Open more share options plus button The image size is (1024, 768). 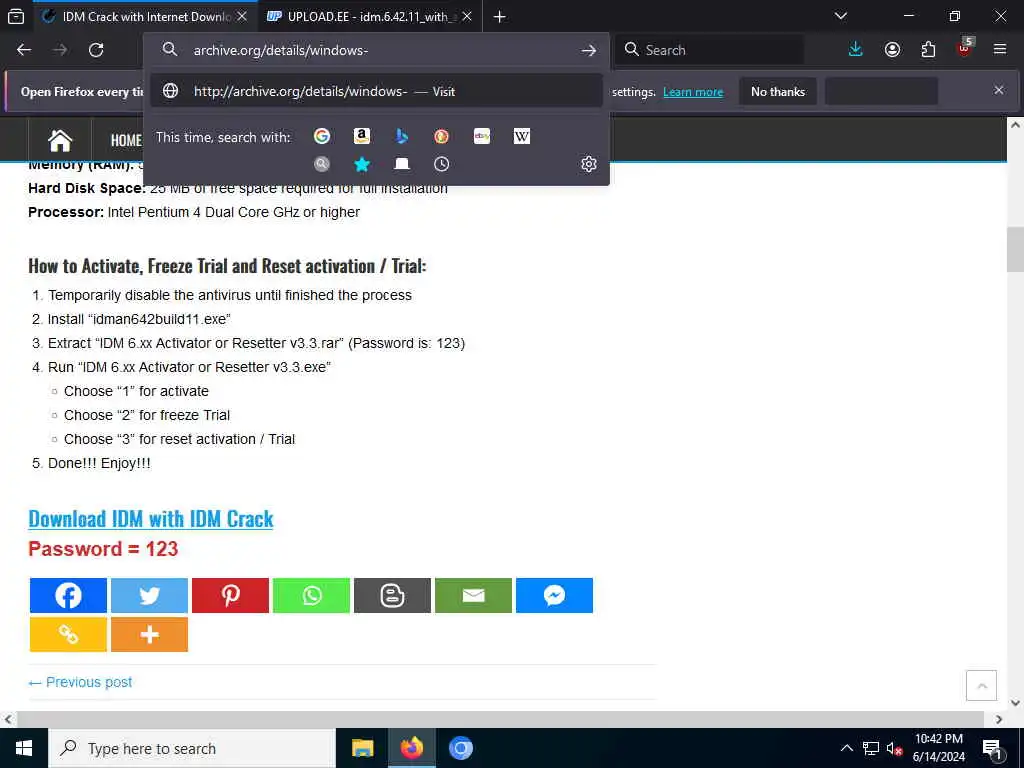pyautogui.click(x=149, y=634)
